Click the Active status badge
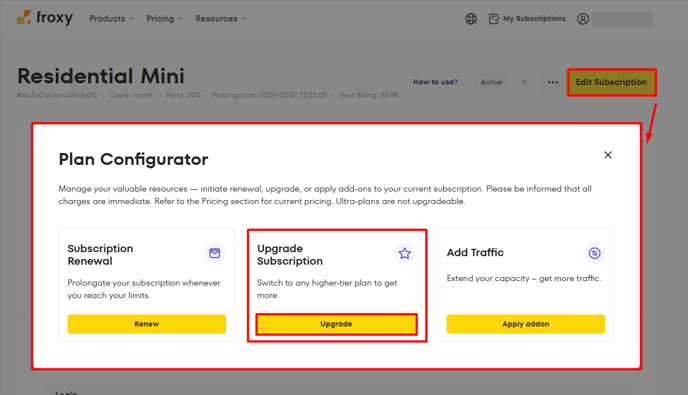The width and height of the screenshot is (688, 395). tap(491, 82)
